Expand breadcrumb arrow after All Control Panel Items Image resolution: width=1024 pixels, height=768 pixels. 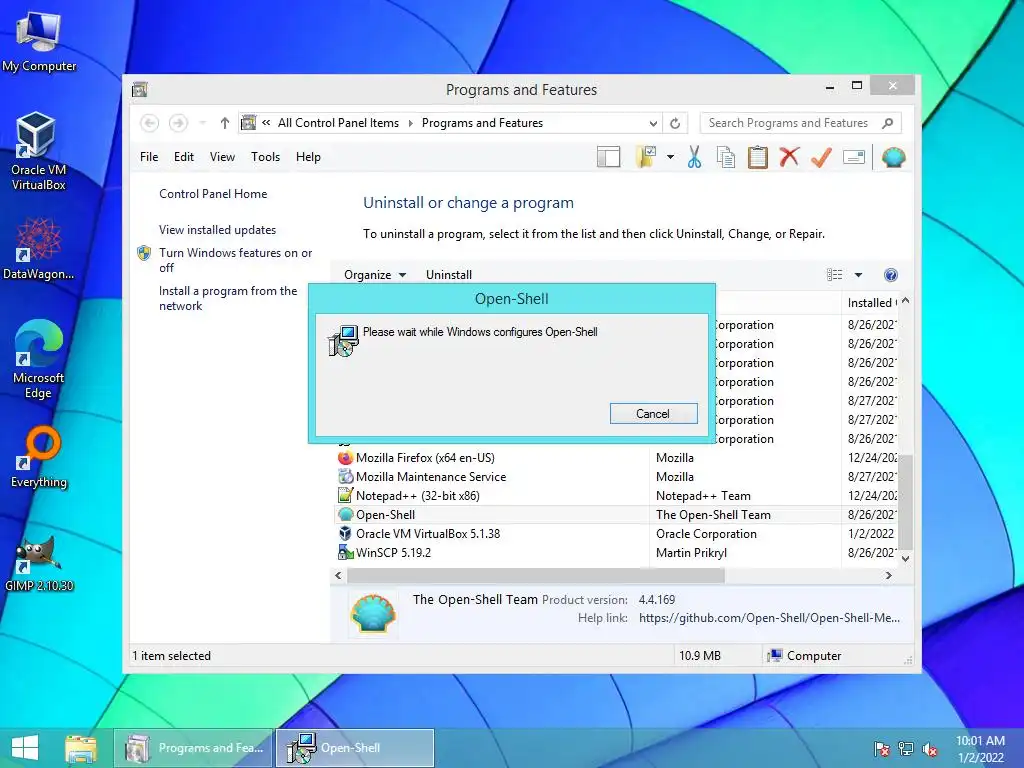coord(411,123)
